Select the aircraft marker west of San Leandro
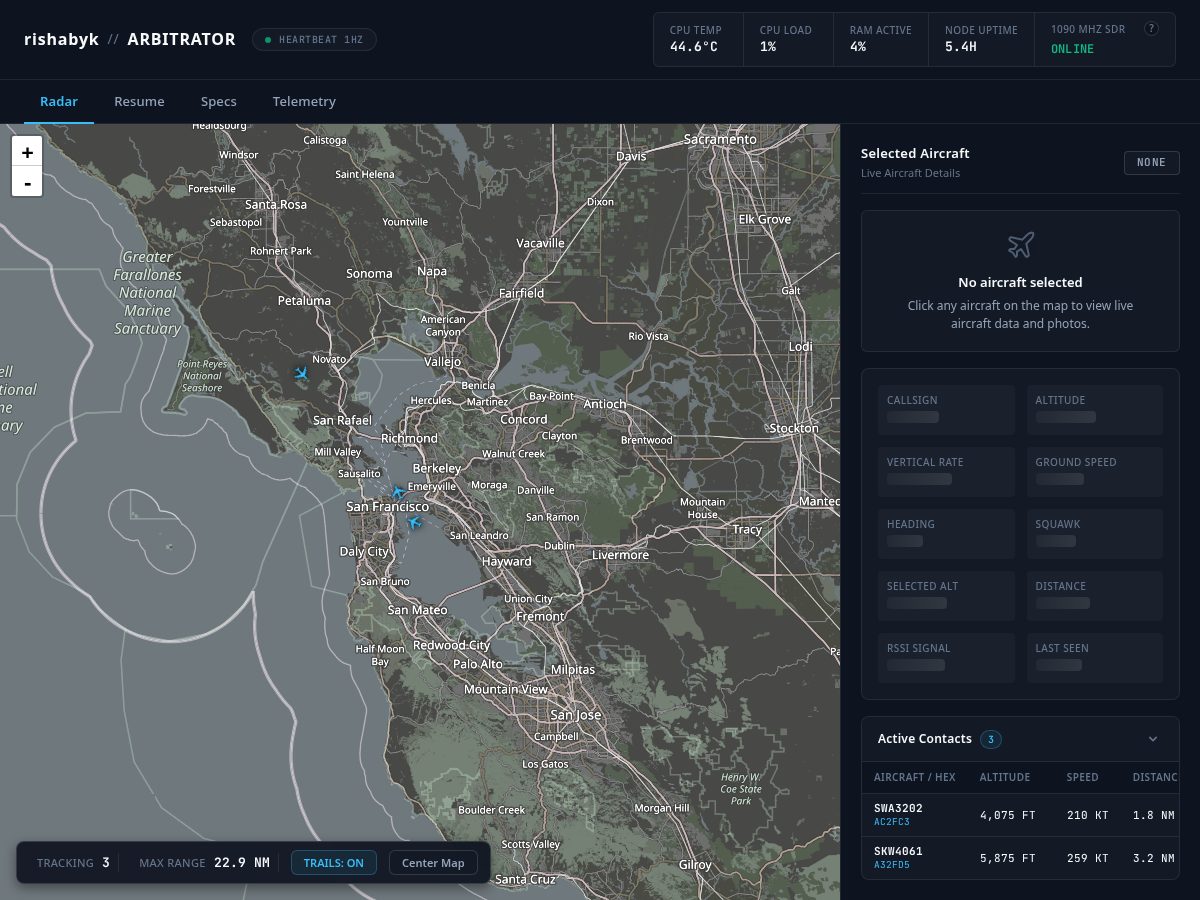Image resolution: width=1200 pixels, height=900 pixels. tap(414, 522)
